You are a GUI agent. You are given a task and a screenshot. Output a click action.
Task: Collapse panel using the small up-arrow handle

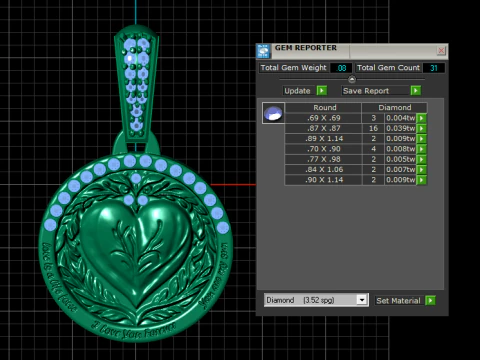coord(352,79)
